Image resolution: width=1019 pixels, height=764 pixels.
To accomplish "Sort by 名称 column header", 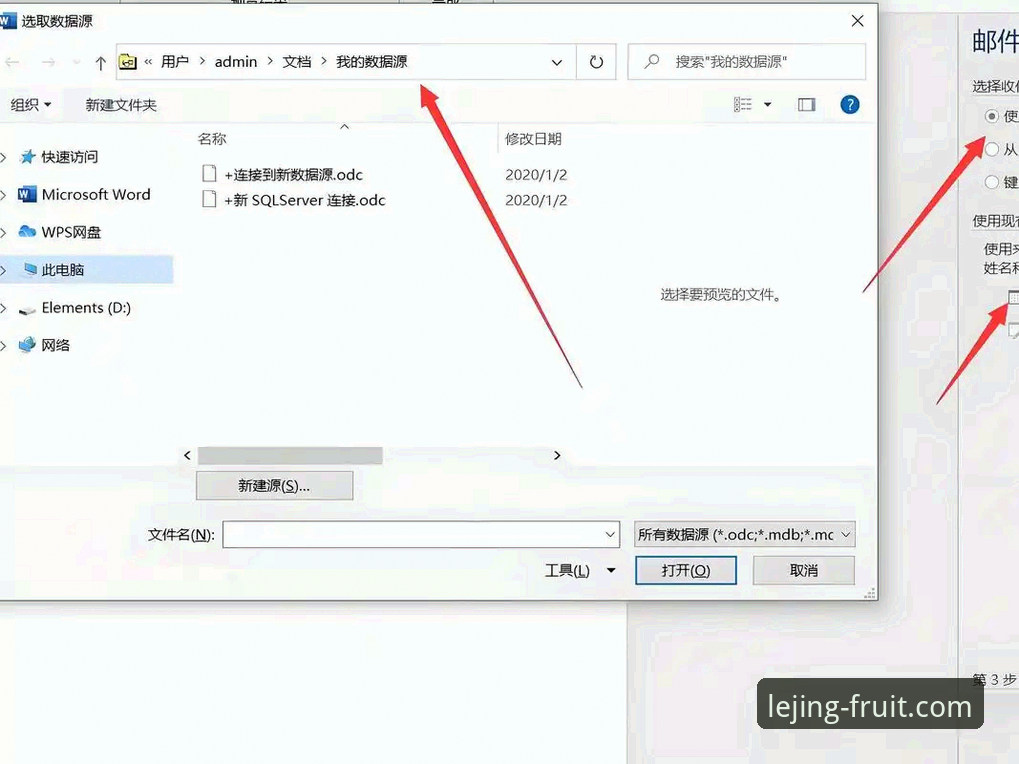I will [213, 138].
